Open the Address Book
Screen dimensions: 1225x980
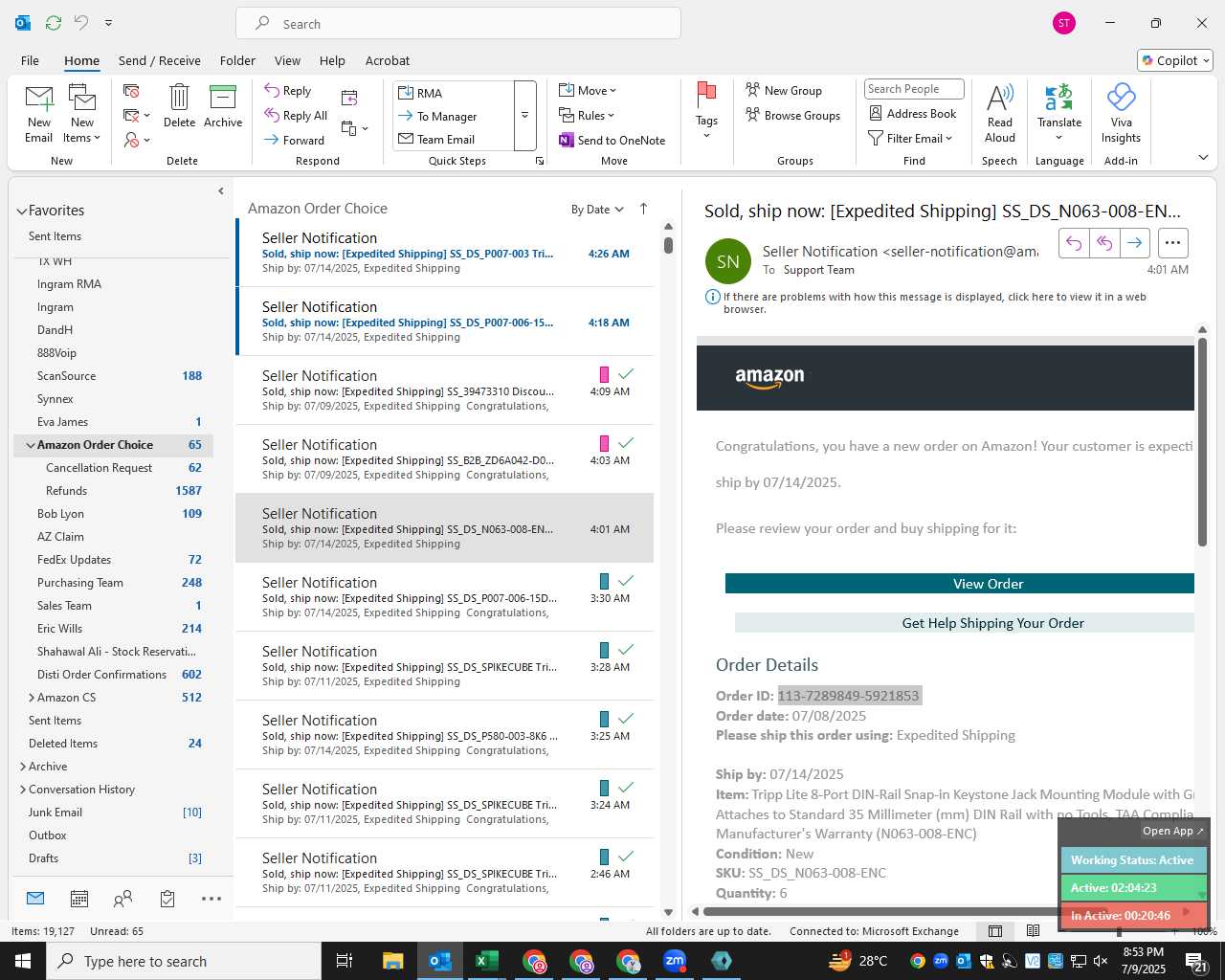click(x=912, y=114)
